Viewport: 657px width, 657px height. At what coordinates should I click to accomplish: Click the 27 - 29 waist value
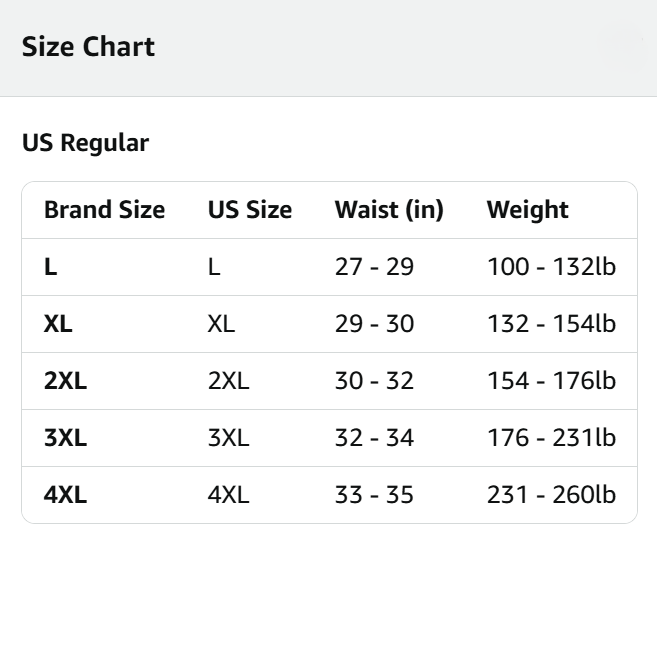pos(374,267)
